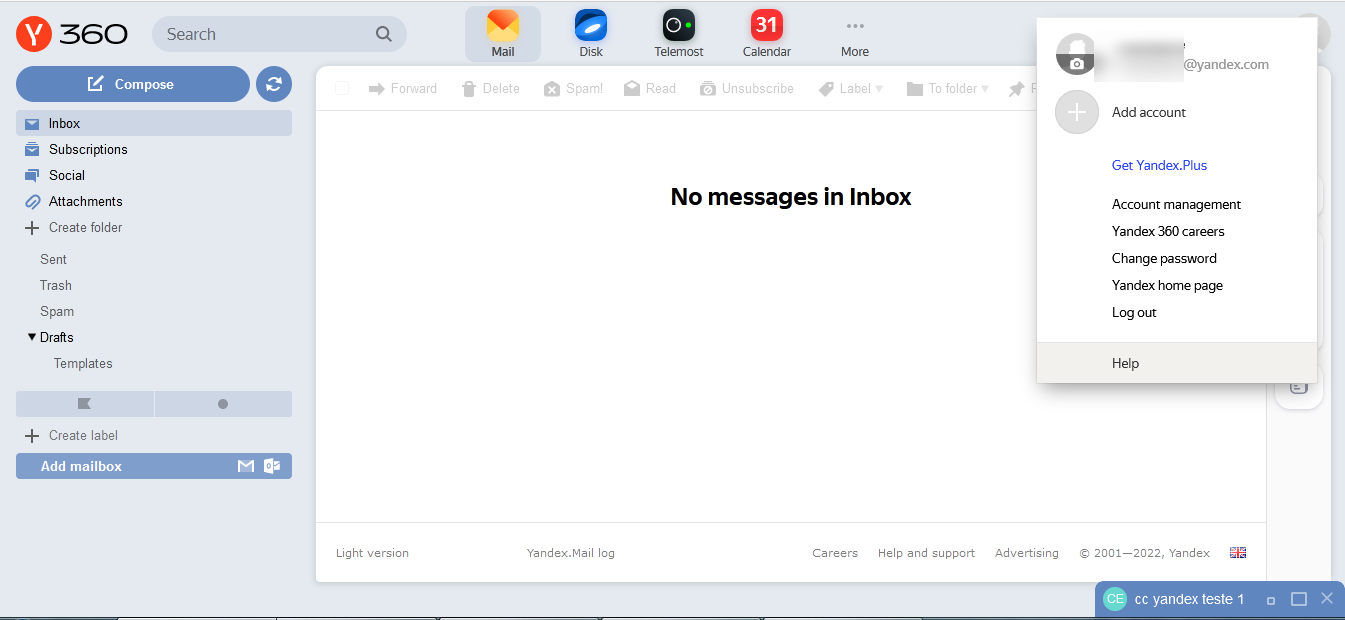
Task: Open Yandex Disk
Action: 591,34
